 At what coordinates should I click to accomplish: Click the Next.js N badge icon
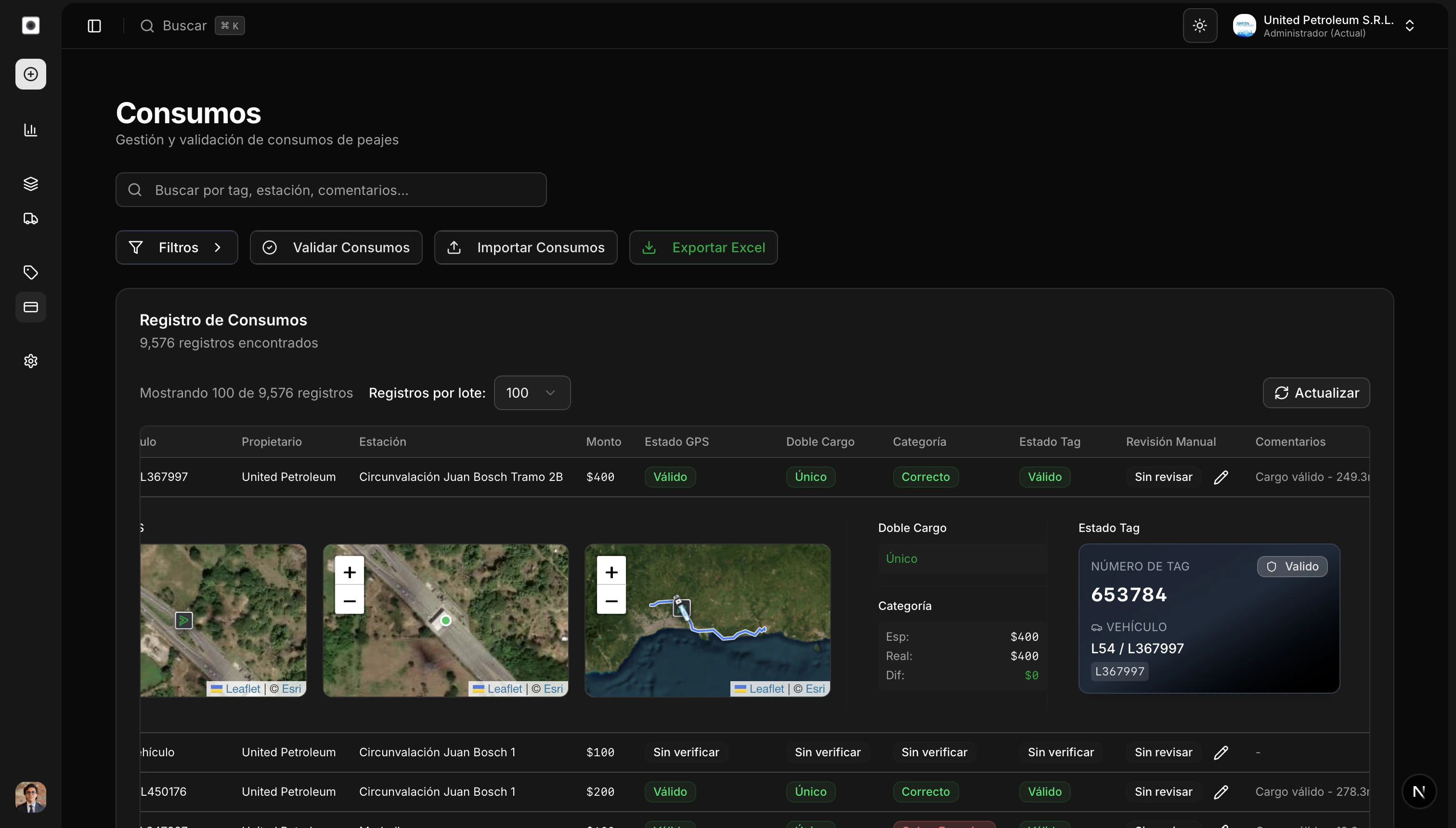1418,791
